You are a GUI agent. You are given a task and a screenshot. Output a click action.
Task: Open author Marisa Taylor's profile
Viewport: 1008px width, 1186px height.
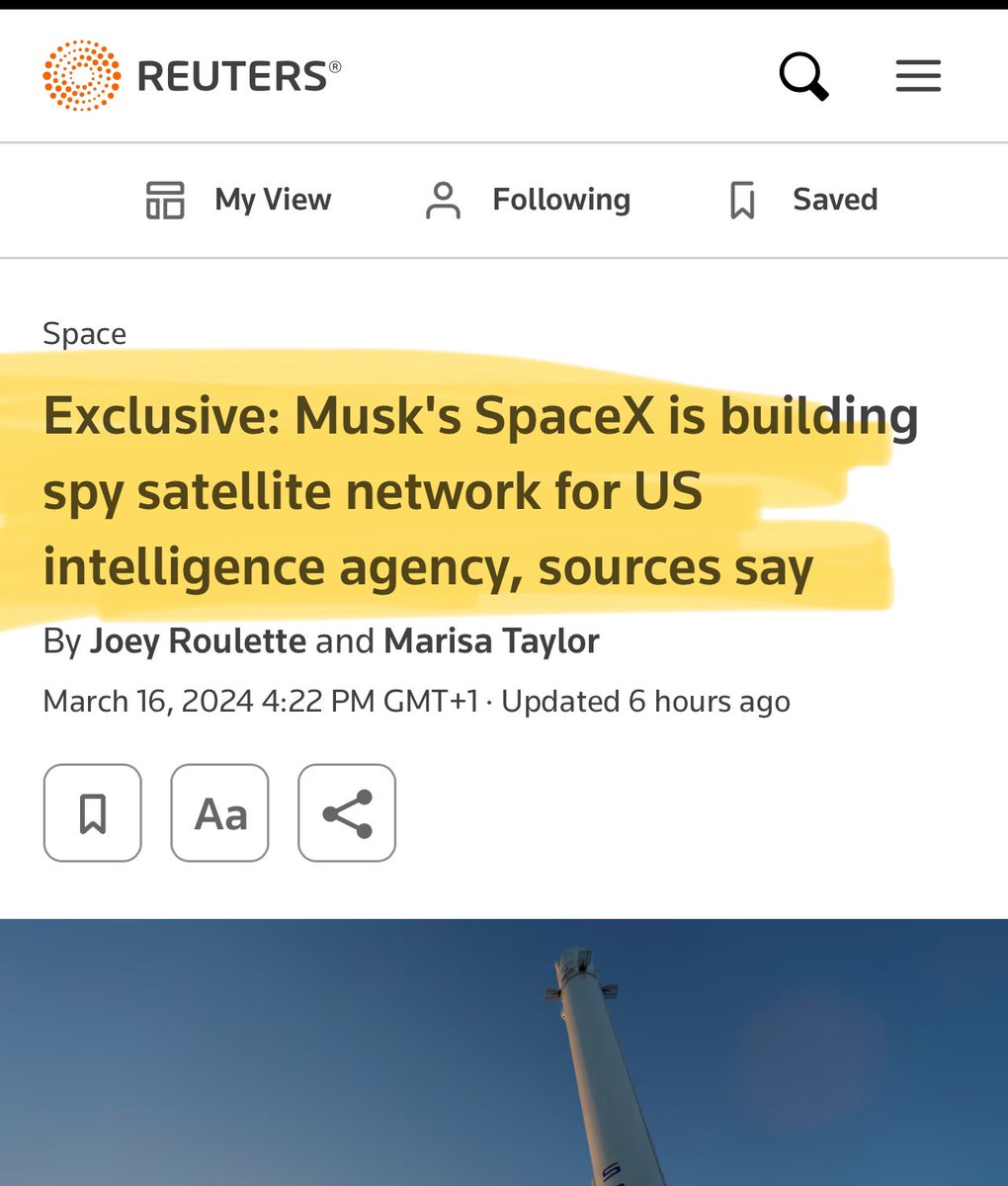[491, 641]
